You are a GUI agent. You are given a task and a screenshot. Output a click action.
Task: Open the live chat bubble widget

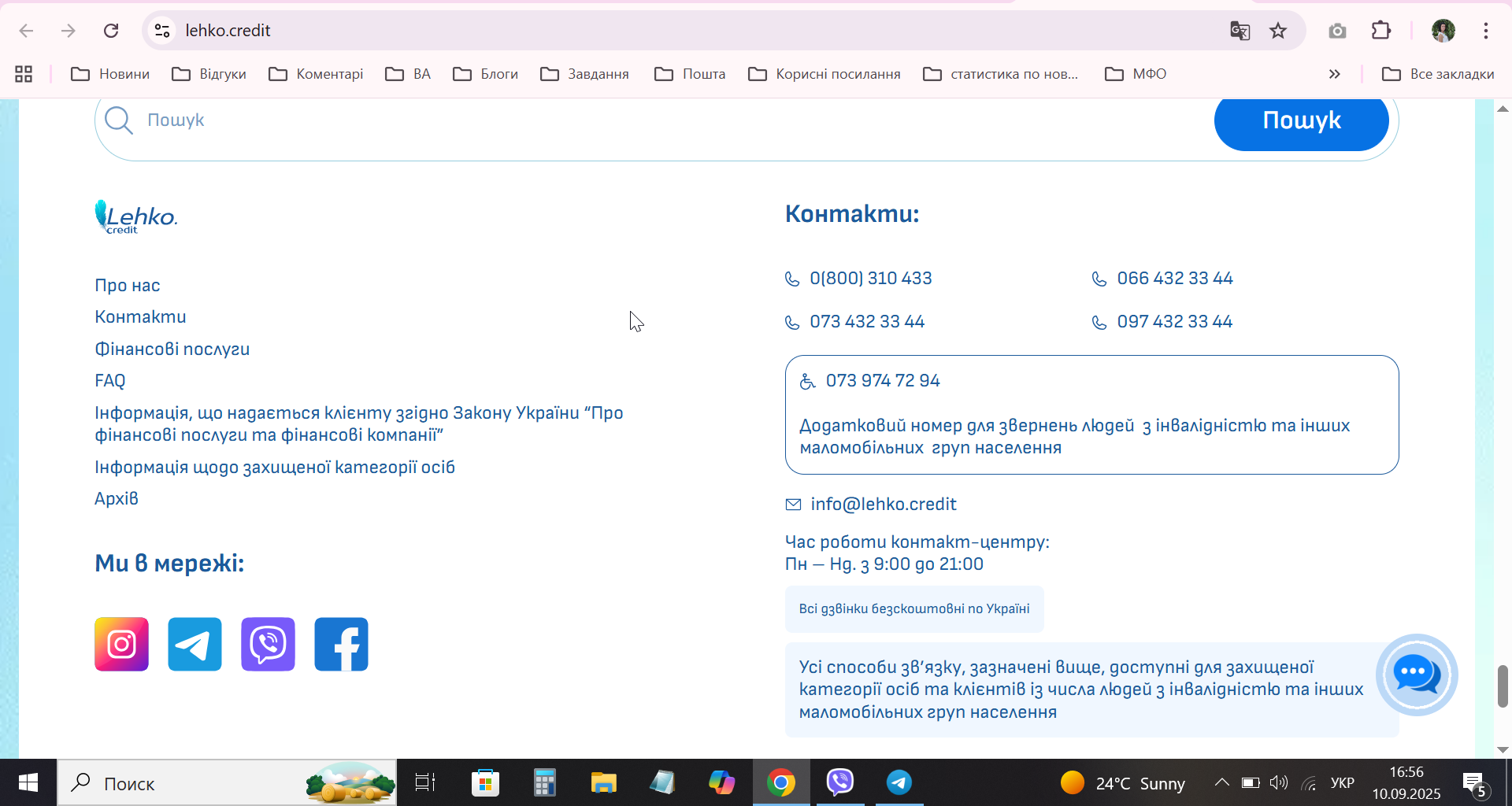1417,675
